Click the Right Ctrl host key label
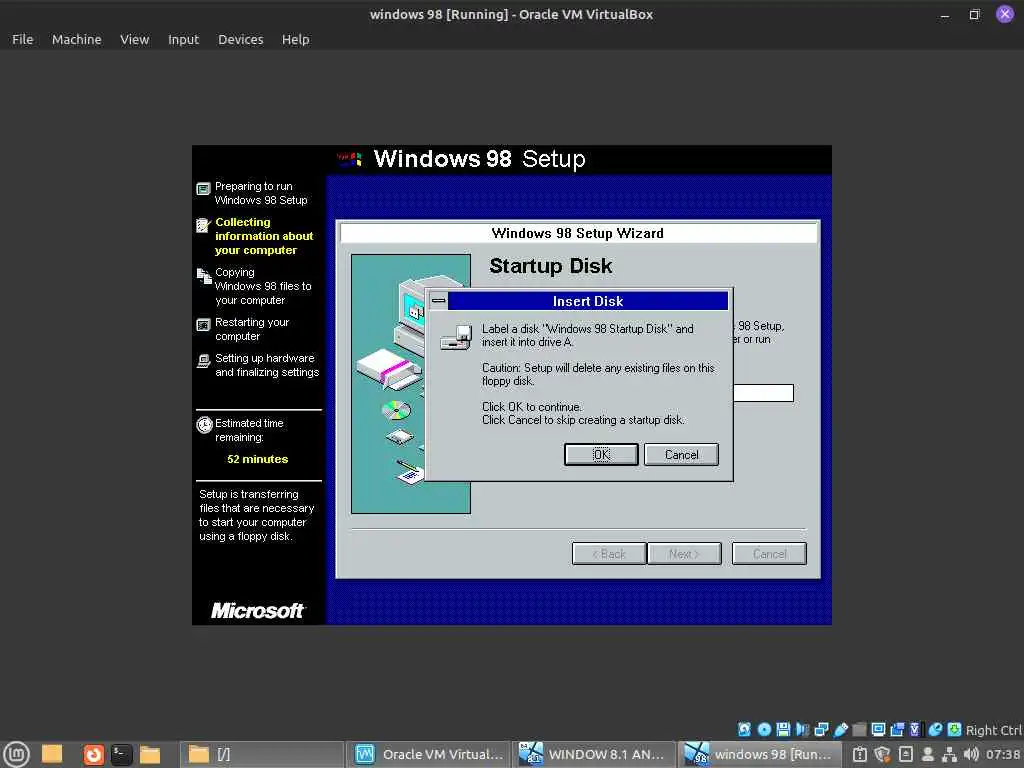This screenshot has height=768, width=1024. click(x=993, y=730)
